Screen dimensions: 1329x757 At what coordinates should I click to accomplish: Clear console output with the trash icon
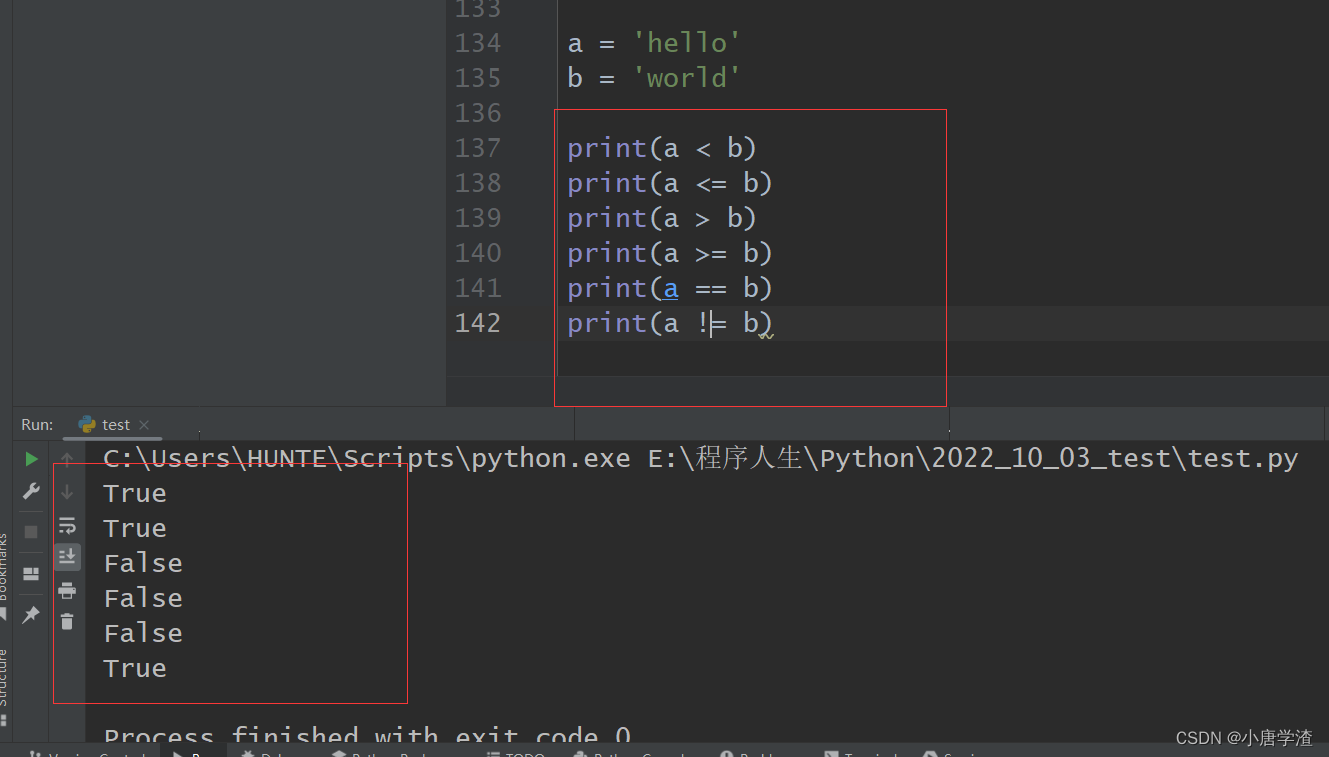point(67,622)
